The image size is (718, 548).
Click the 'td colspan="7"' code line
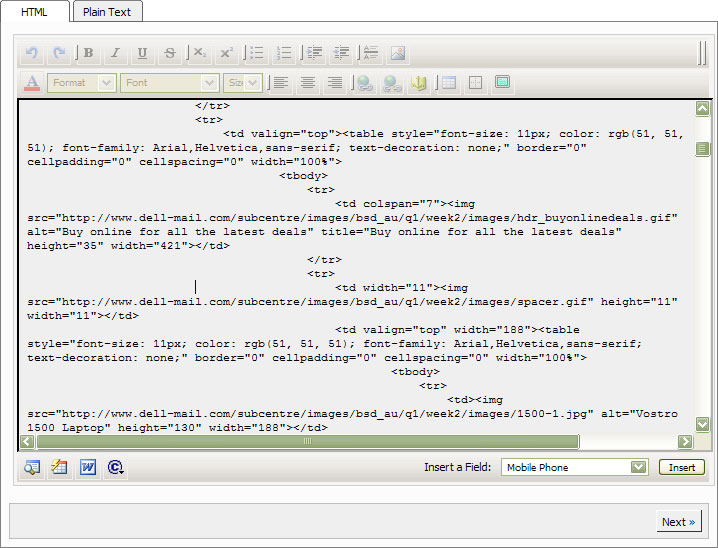405,204
